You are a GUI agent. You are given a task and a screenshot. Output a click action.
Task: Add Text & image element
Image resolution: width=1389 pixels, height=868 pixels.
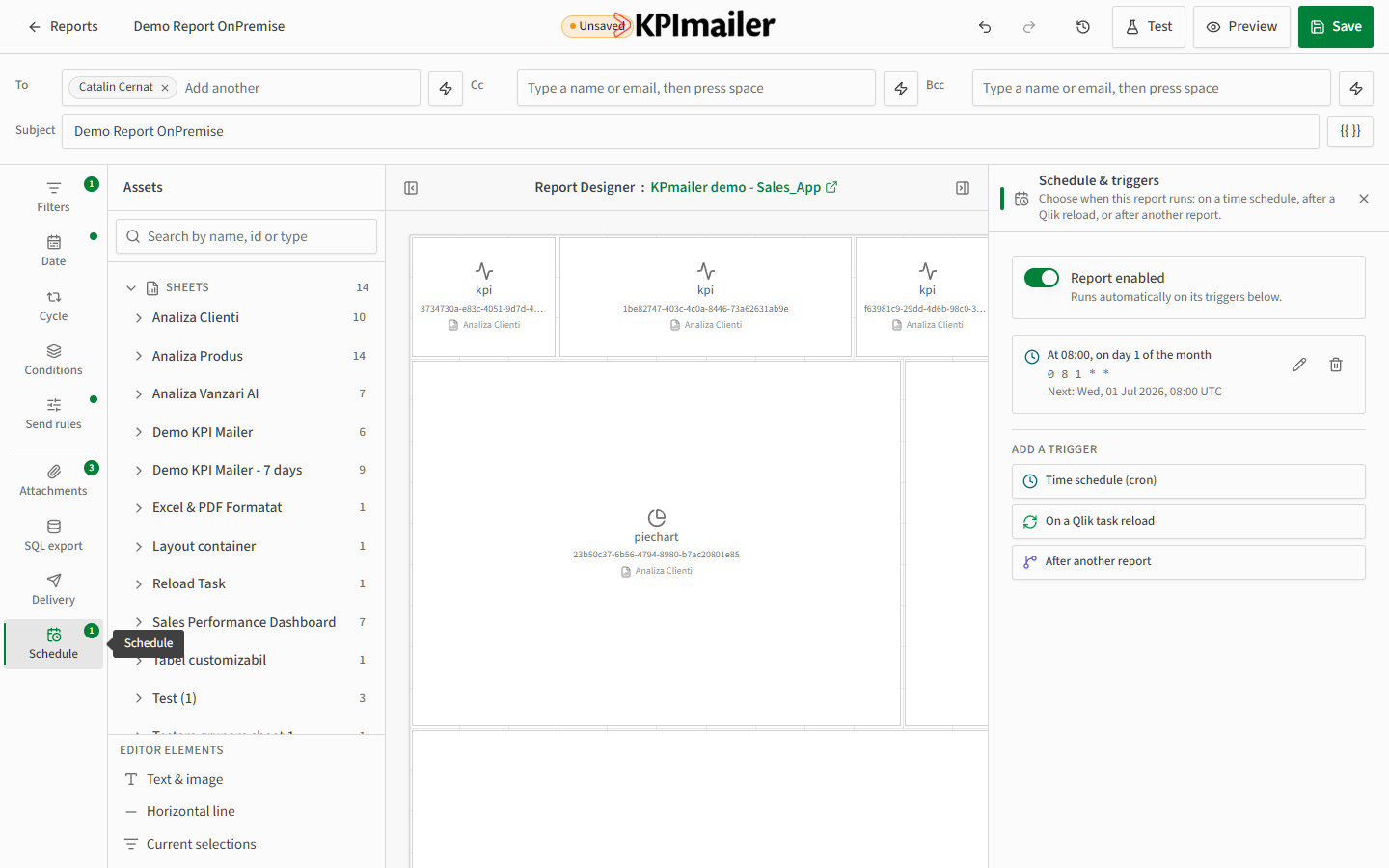click(x=247, y=779)
